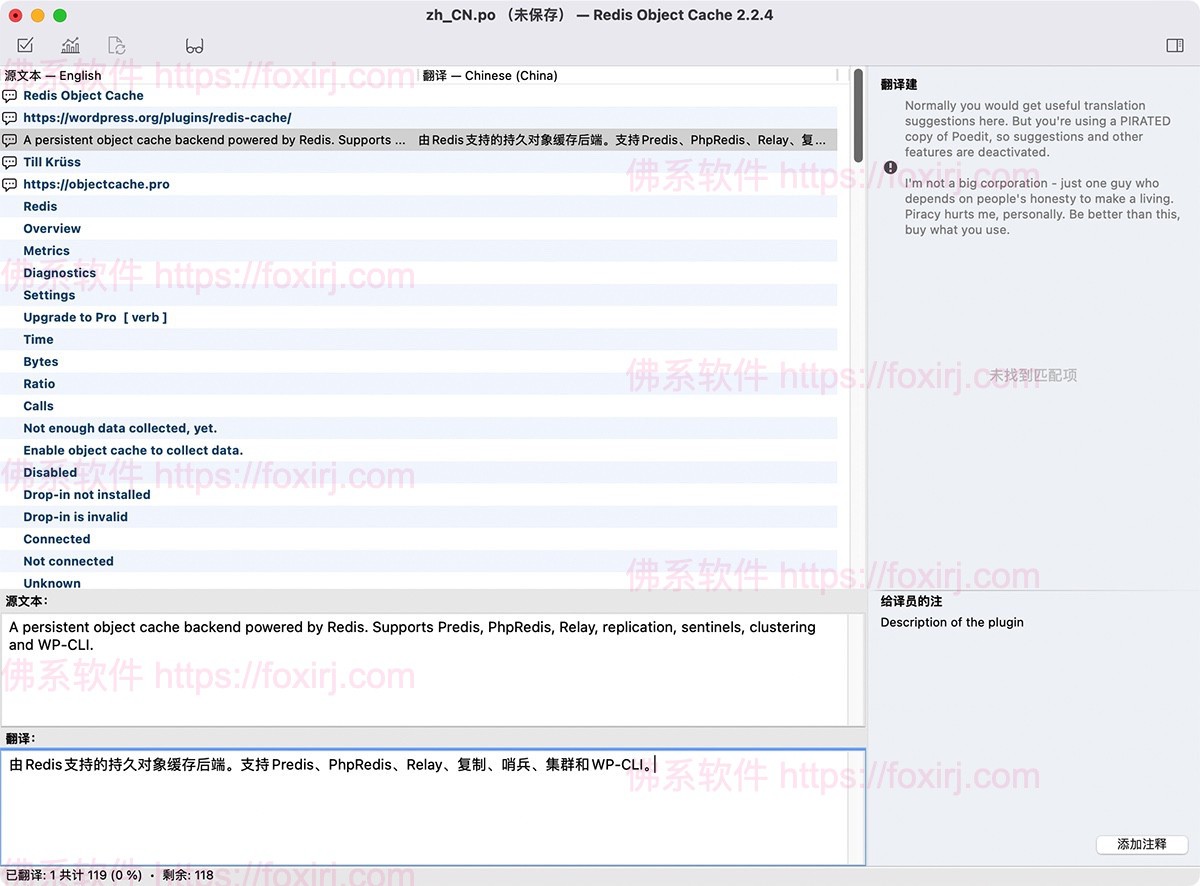Select the Diagnostics string row
This screenshot has width=1200, height=886.
[x=59, y=272]
